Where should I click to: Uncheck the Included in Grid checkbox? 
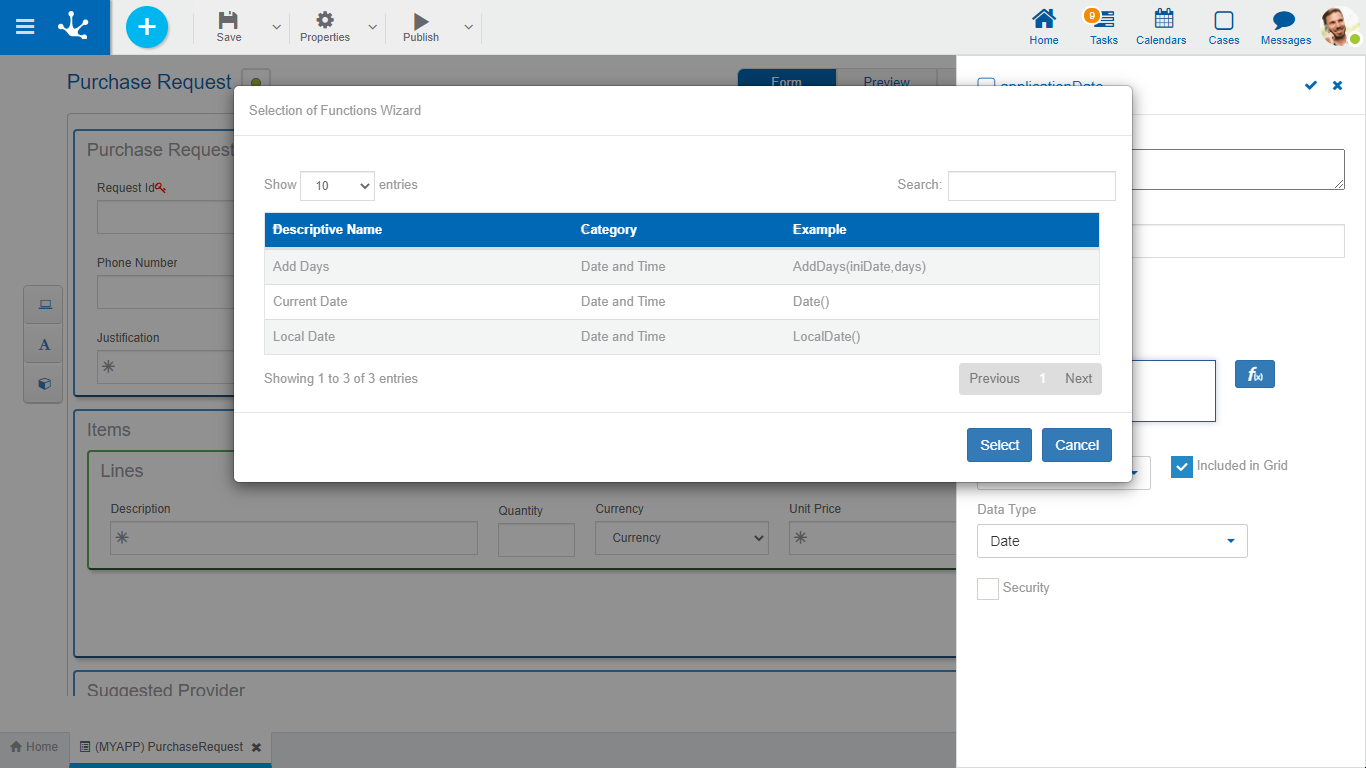(1182, 467)
